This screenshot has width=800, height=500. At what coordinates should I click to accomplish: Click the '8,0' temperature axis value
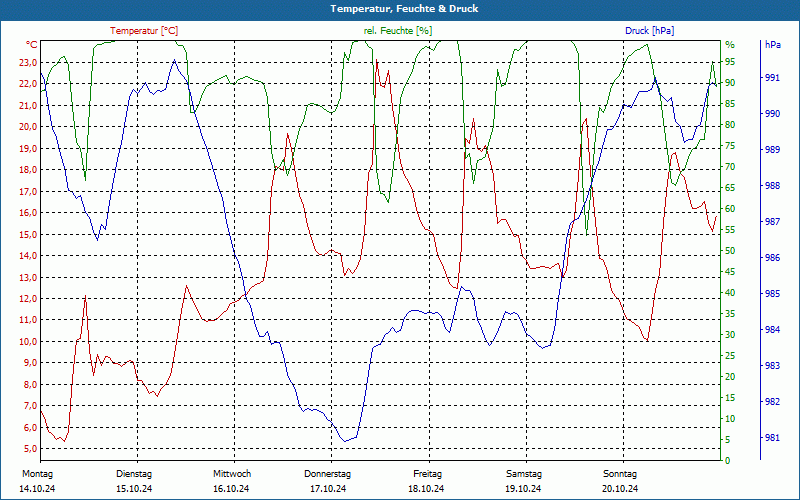click(30, 384)
